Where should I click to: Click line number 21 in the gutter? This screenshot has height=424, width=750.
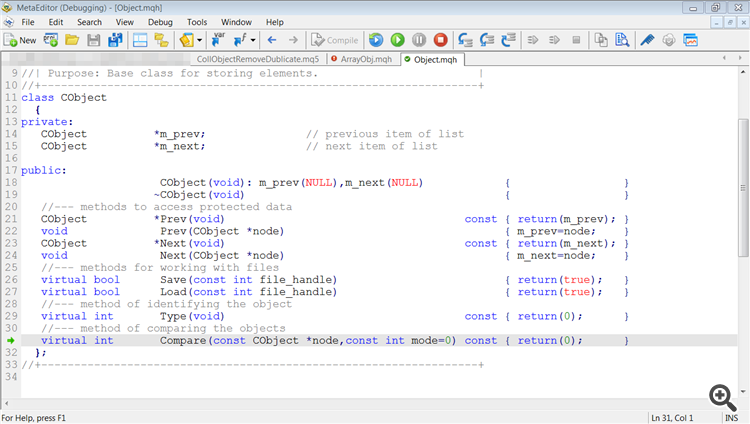[x=11, y=219]
